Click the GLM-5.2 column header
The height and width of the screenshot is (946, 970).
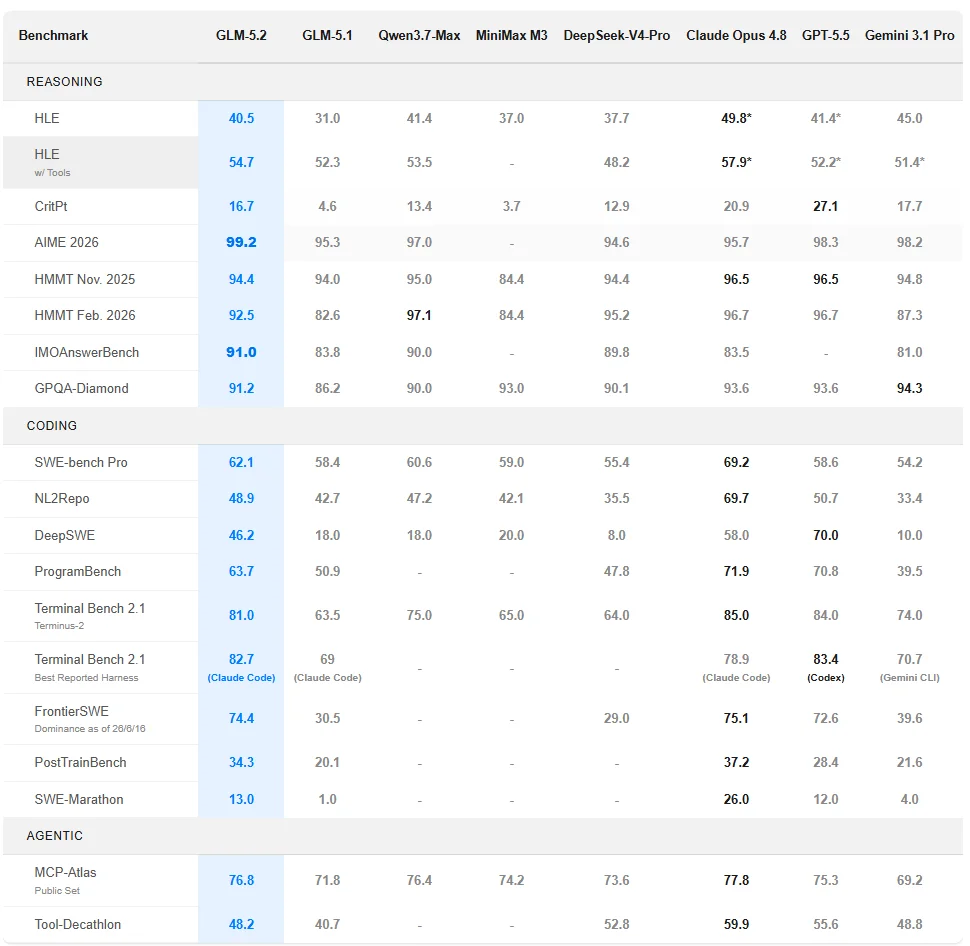(x=241, y=35)
